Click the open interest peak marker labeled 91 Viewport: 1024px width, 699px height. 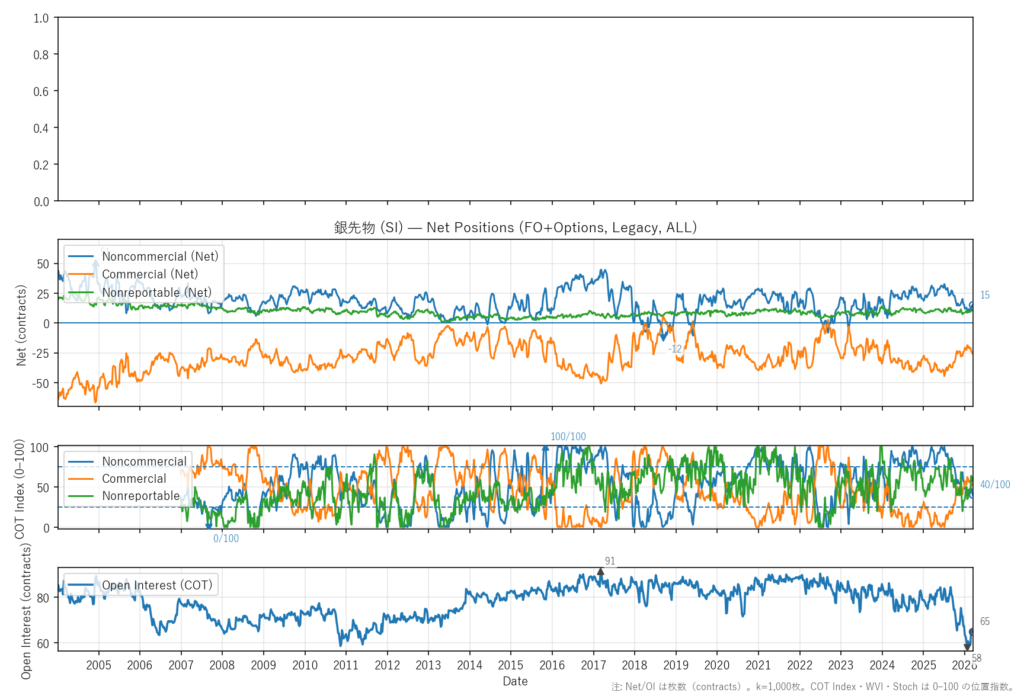click(x=600, y=571)
